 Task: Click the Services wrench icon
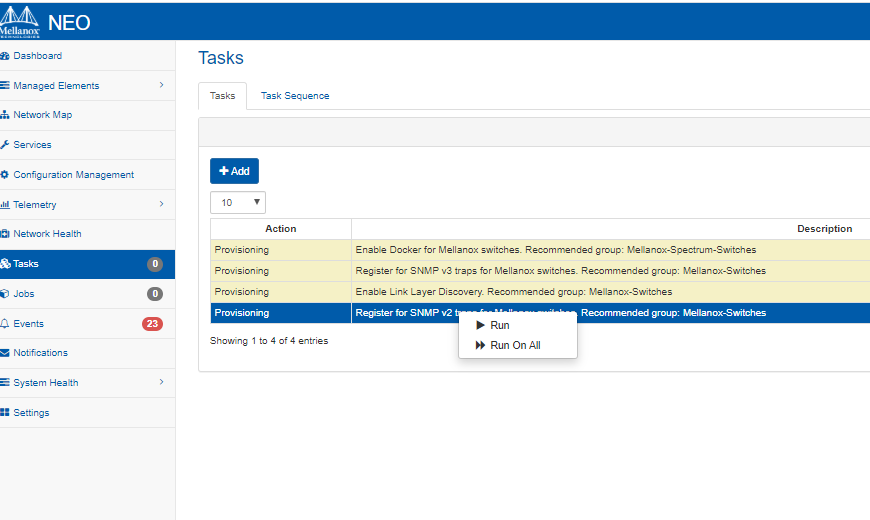[5, 145]
